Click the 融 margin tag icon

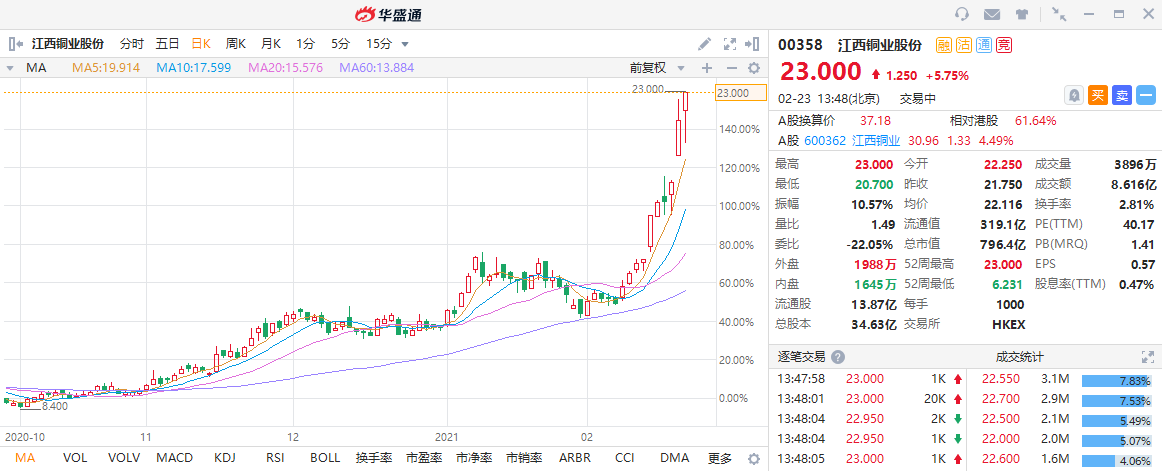pos(944,44)
